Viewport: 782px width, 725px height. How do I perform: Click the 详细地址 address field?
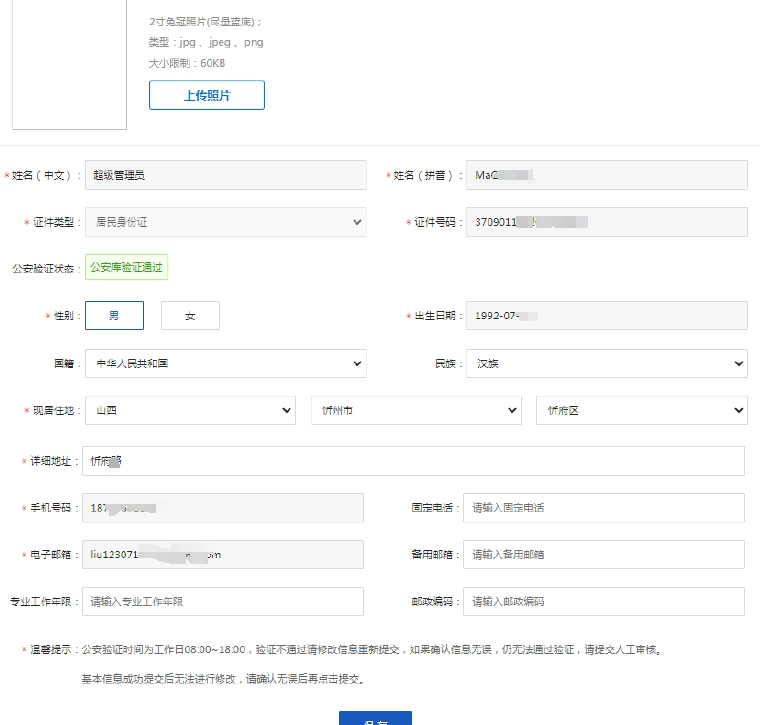coord(414,461)
